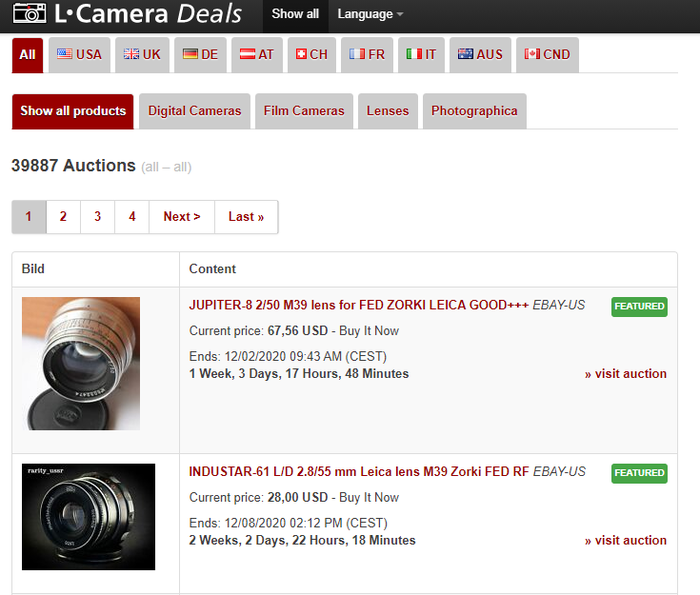Filter by CND Canada flag

[x=547, y=55]
